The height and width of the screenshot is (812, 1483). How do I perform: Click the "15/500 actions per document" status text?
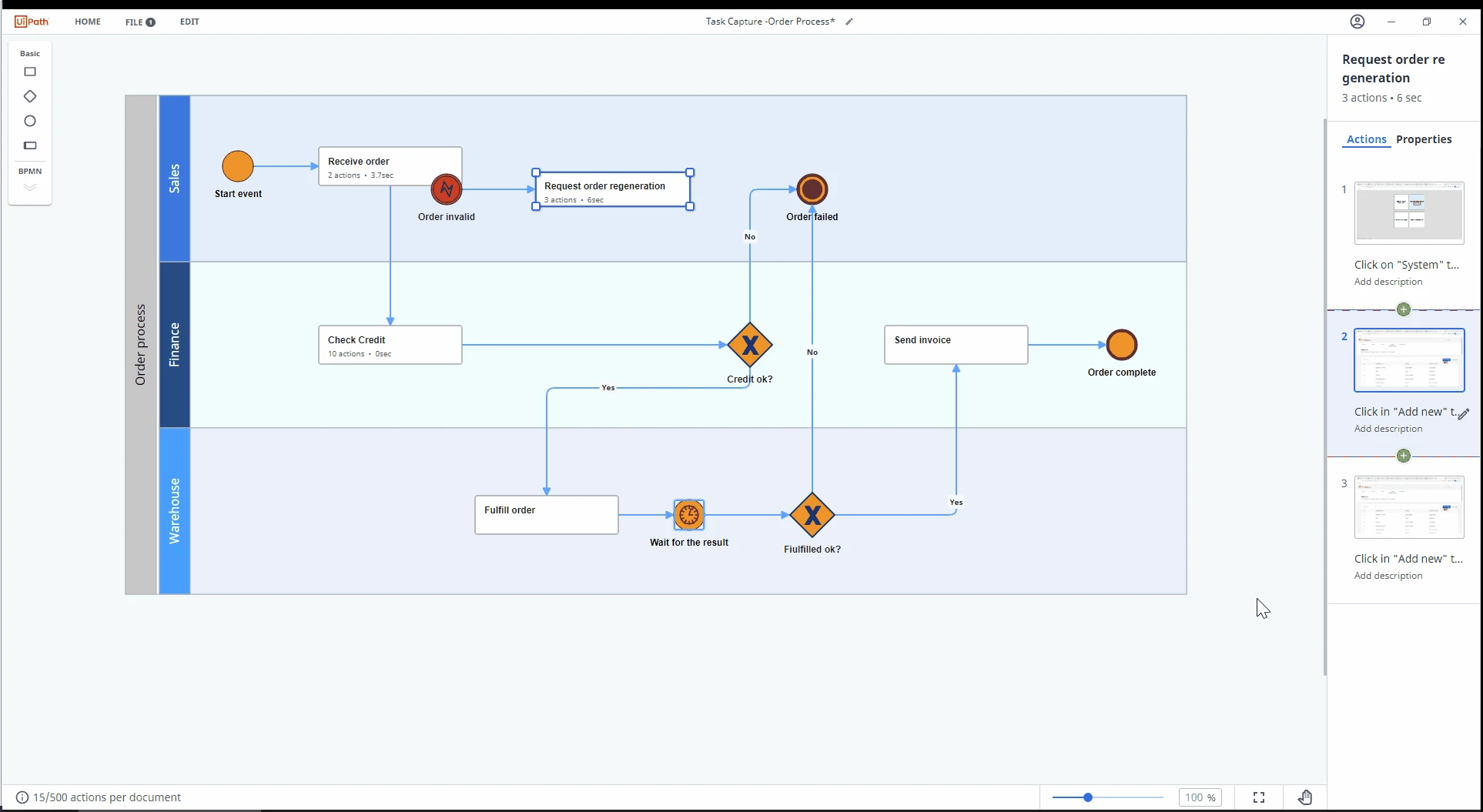[107, 797]
